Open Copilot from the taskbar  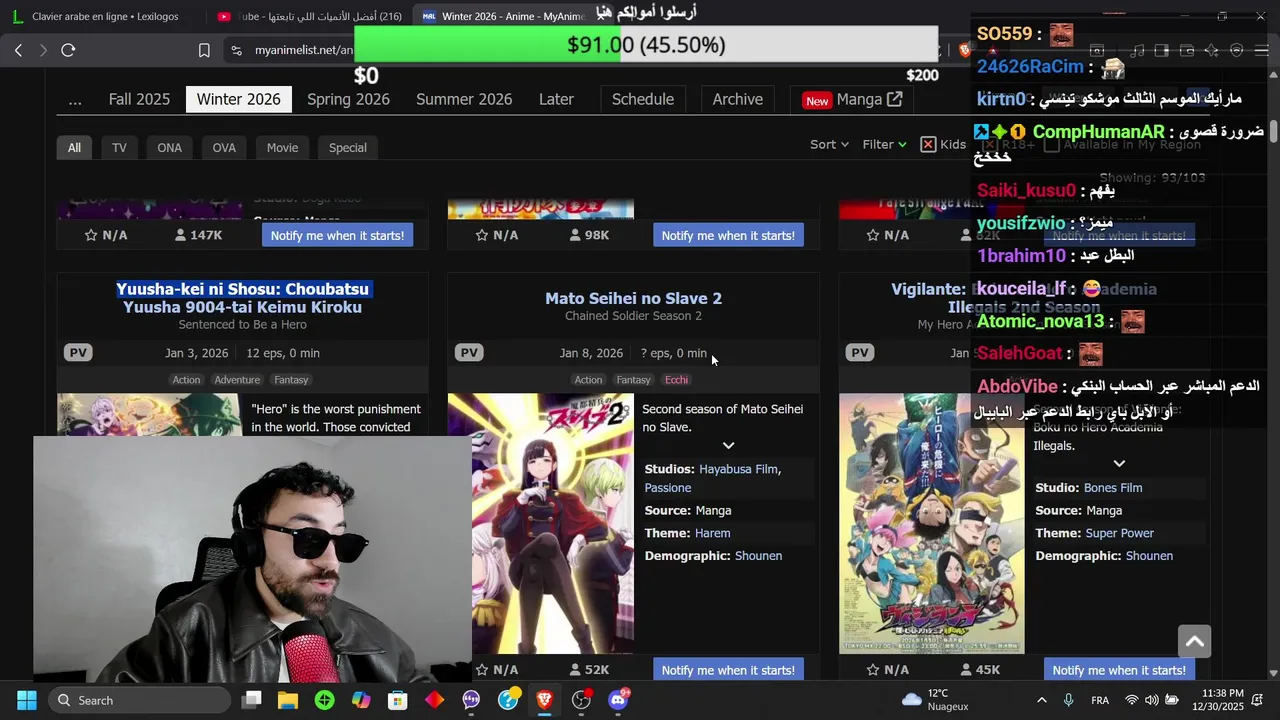[x=361, y=700]
